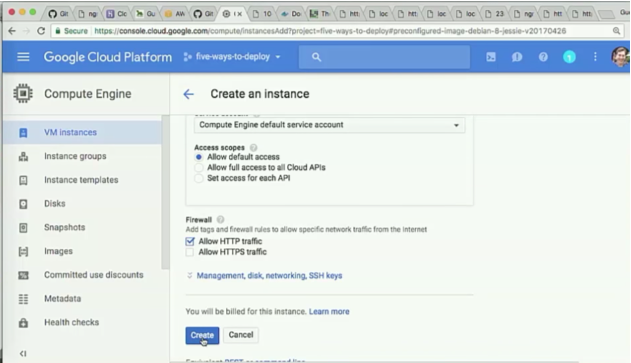Viewport: 631px width, 363px height.
Task: Click the address bar zoom magnifier icon
Action: tap(616, 31)
